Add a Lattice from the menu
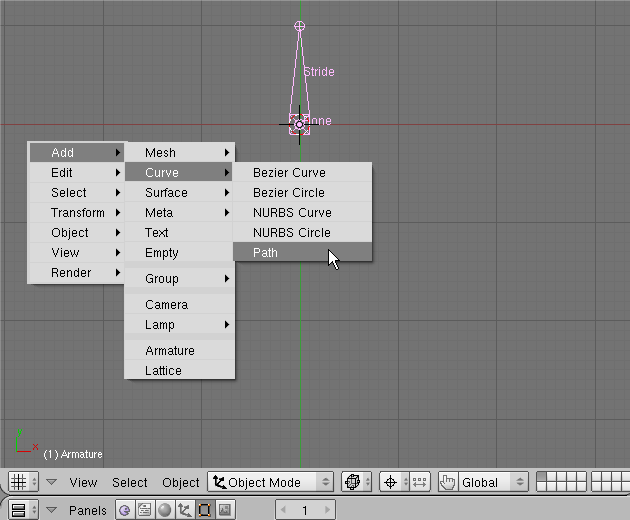 (x=180, y=370)
